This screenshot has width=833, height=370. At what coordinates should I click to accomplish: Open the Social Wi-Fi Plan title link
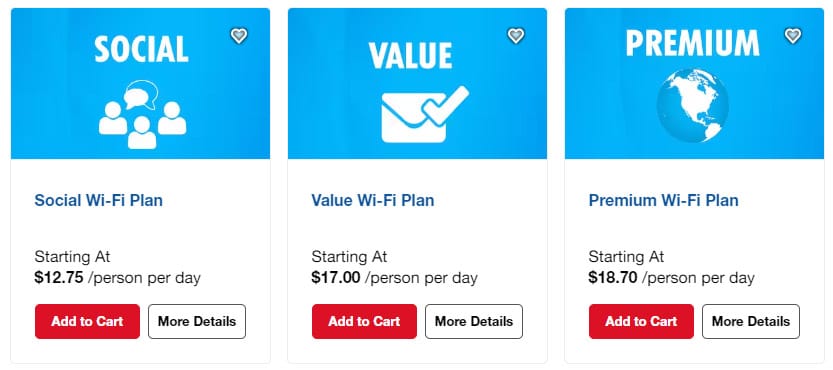coord(99,200)
